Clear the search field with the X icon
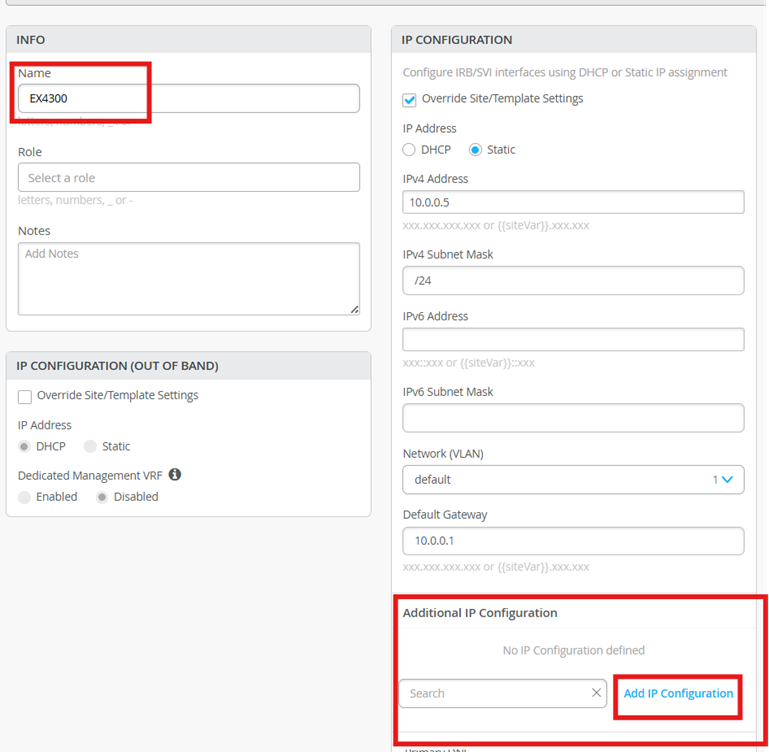This screenshot has width=769, height=752. [596, 693]
